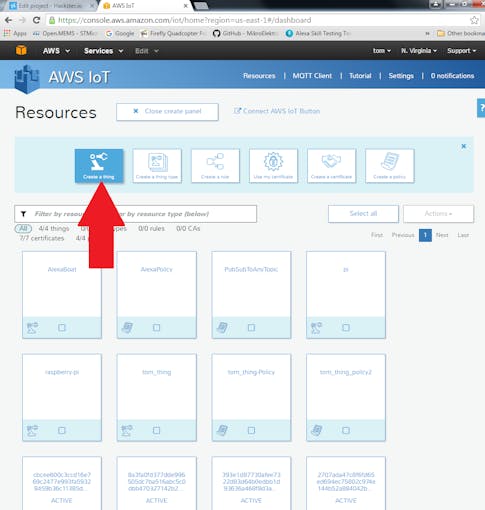Open the Edit dropdown in the top bar
This screenshot has height=510, width=485.
pos(147,51)
